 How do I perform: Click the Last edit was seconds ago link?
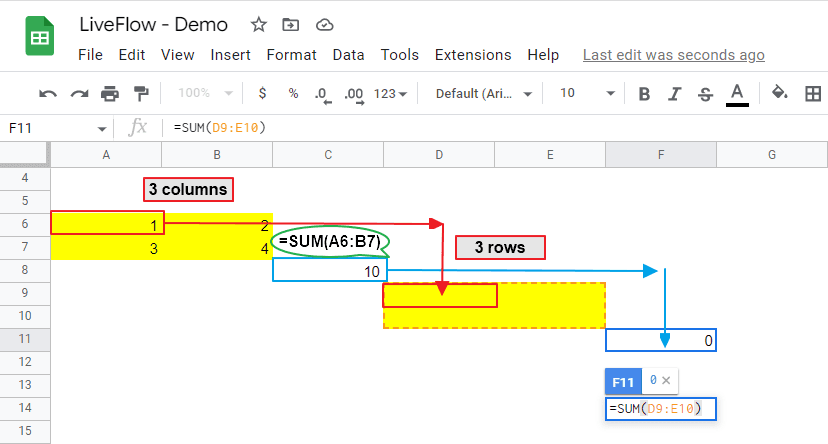point(674,55)
